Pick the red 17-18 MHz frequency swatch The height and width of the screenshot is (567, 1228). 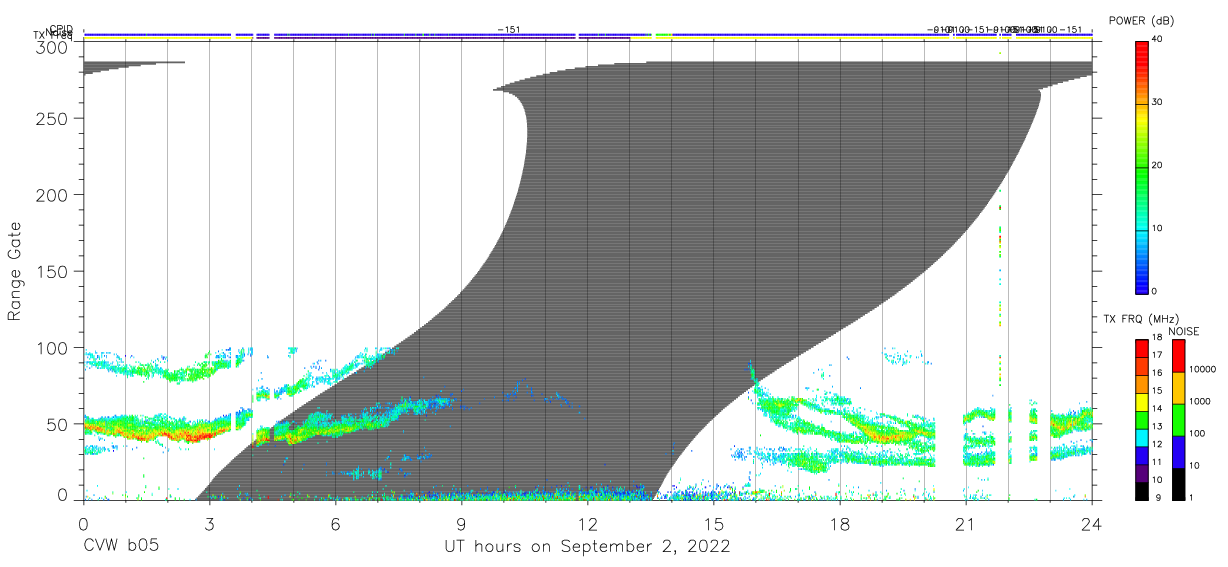(1141, 349)
